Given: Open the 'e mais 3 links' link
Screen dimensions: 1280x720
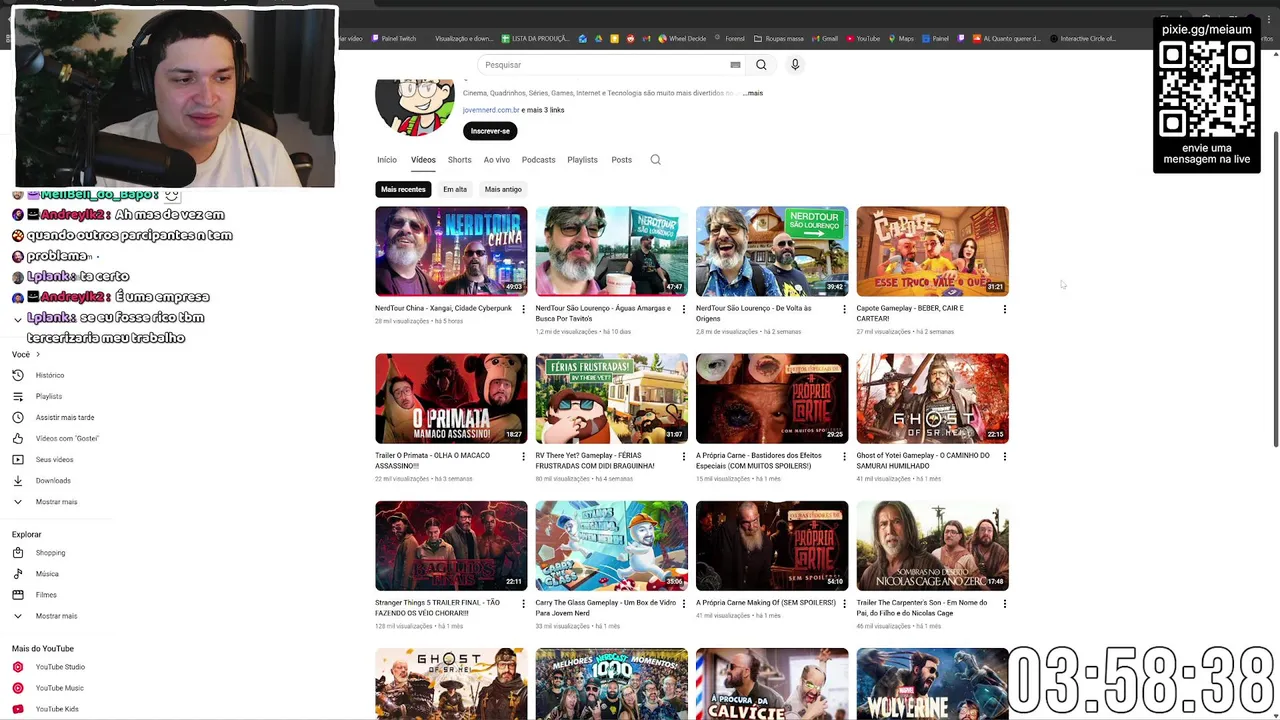Looking at the screenshot, I should pyautogui.click(x=543, y=110).
